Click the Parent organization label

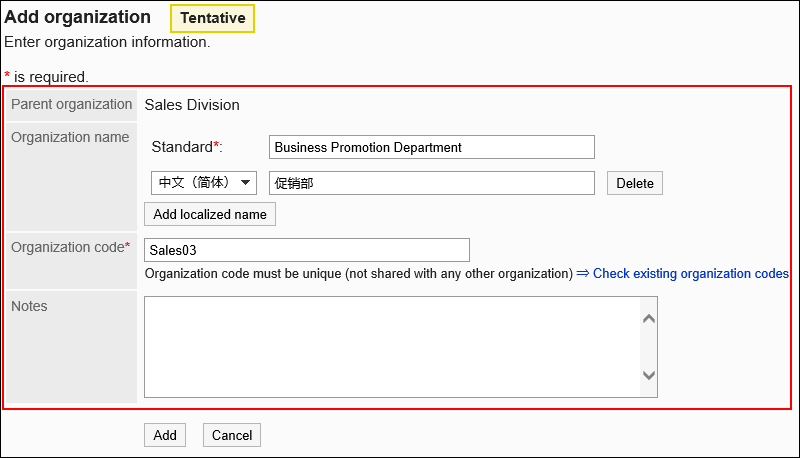click(71, 104)
